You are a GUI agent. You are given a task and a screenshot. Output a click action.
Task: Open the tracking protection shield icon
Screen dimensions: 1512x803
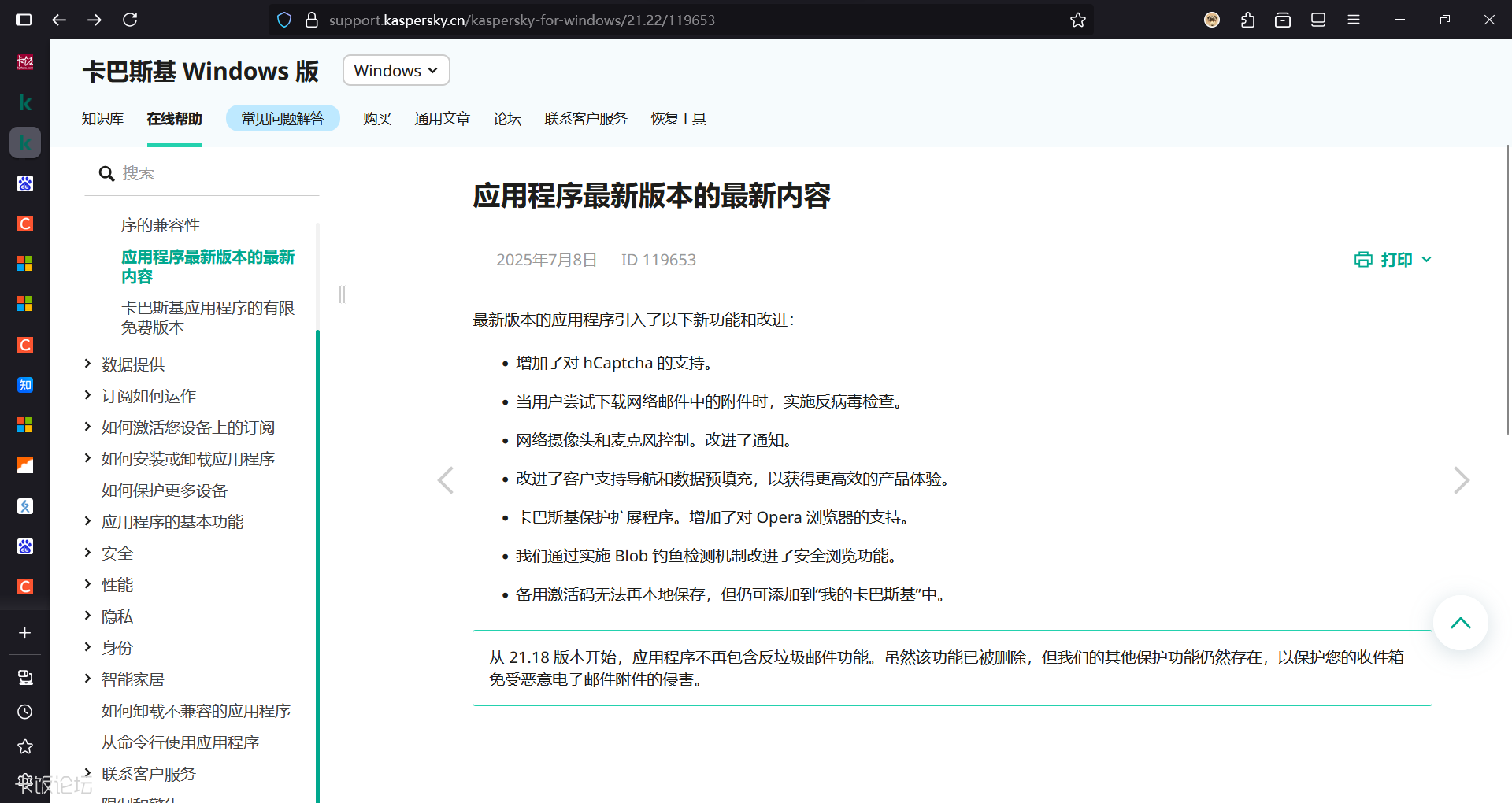click(284, 20)
